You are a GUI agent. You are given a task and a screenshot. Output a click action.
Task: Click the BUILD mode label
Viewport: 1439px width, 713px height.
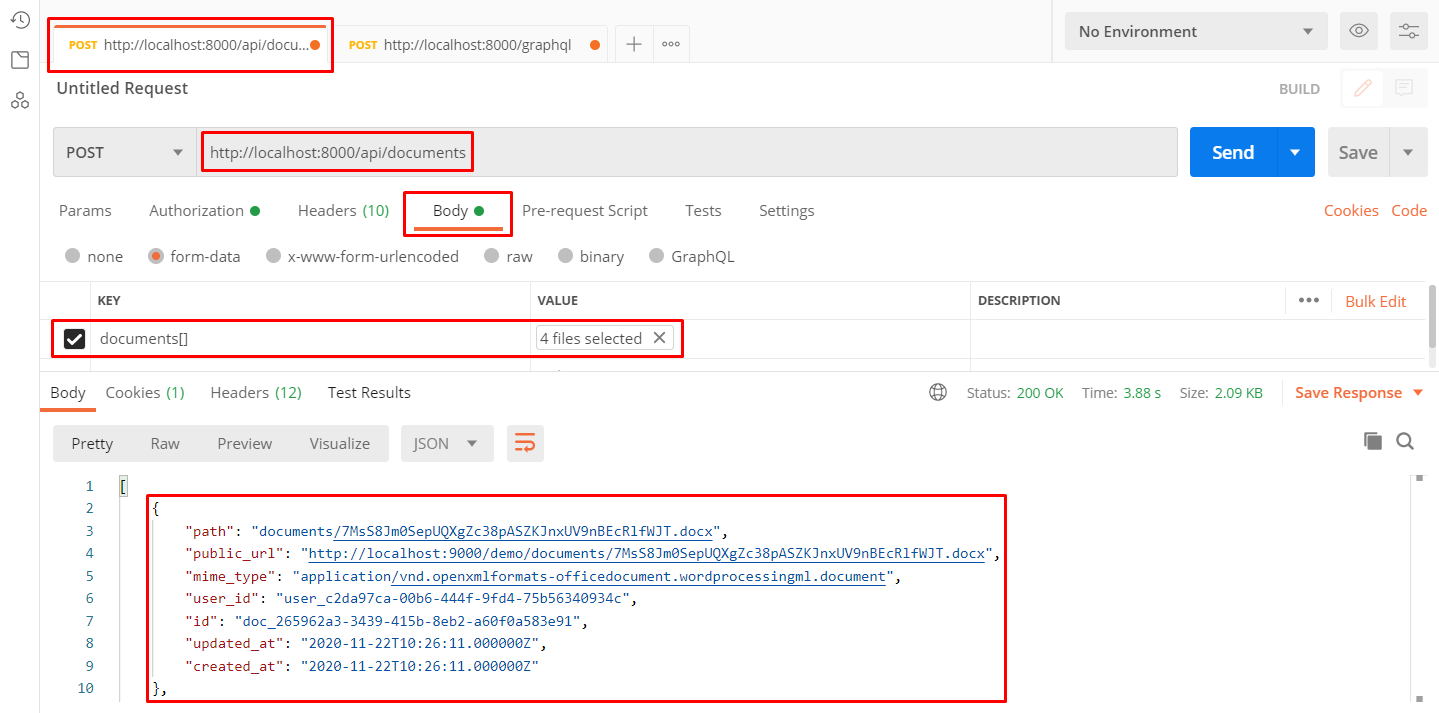pyautogui.click(x=1299, y=89)
